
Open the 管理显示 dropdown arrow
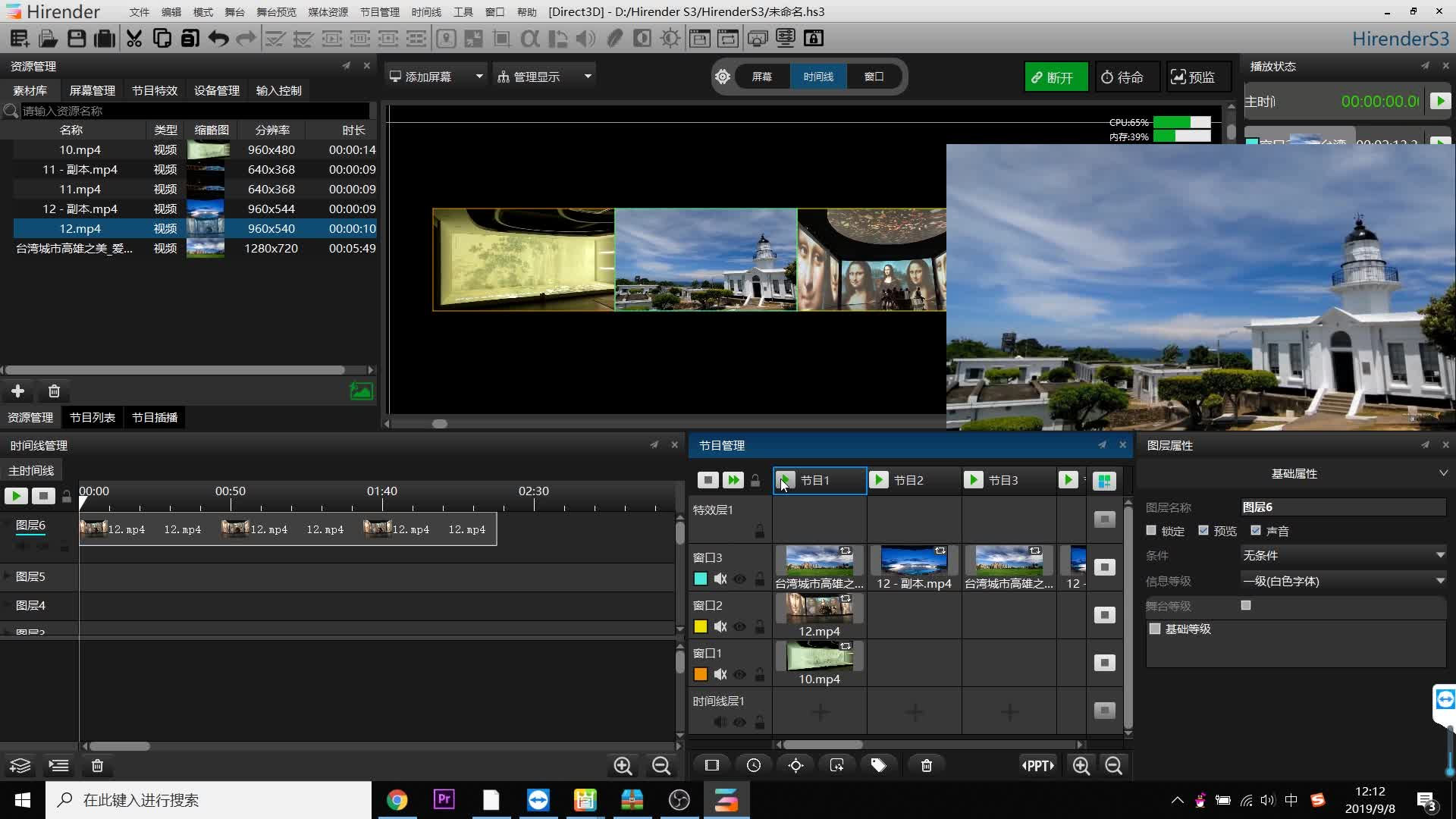tap(588, 76)
